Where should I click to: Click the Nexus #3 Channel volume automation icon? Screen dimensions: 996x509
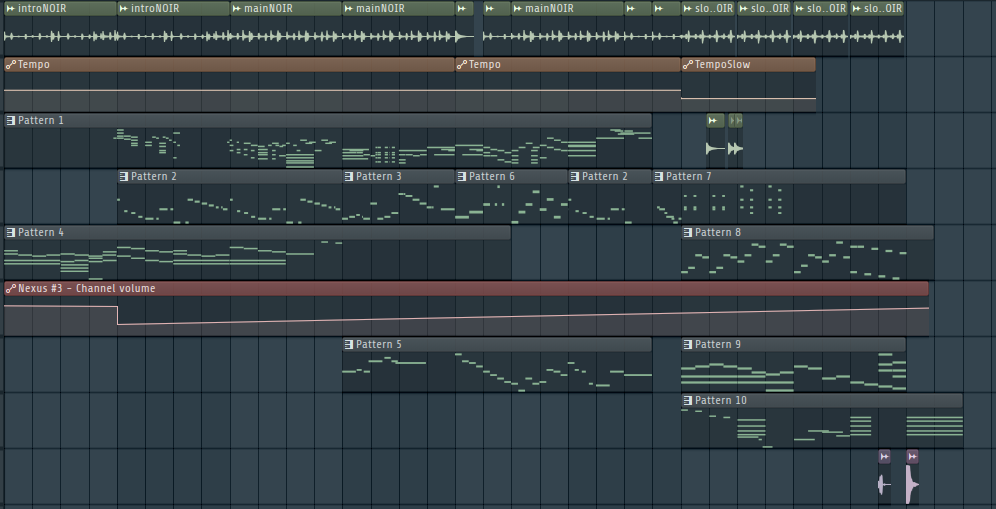coord(10,288)
